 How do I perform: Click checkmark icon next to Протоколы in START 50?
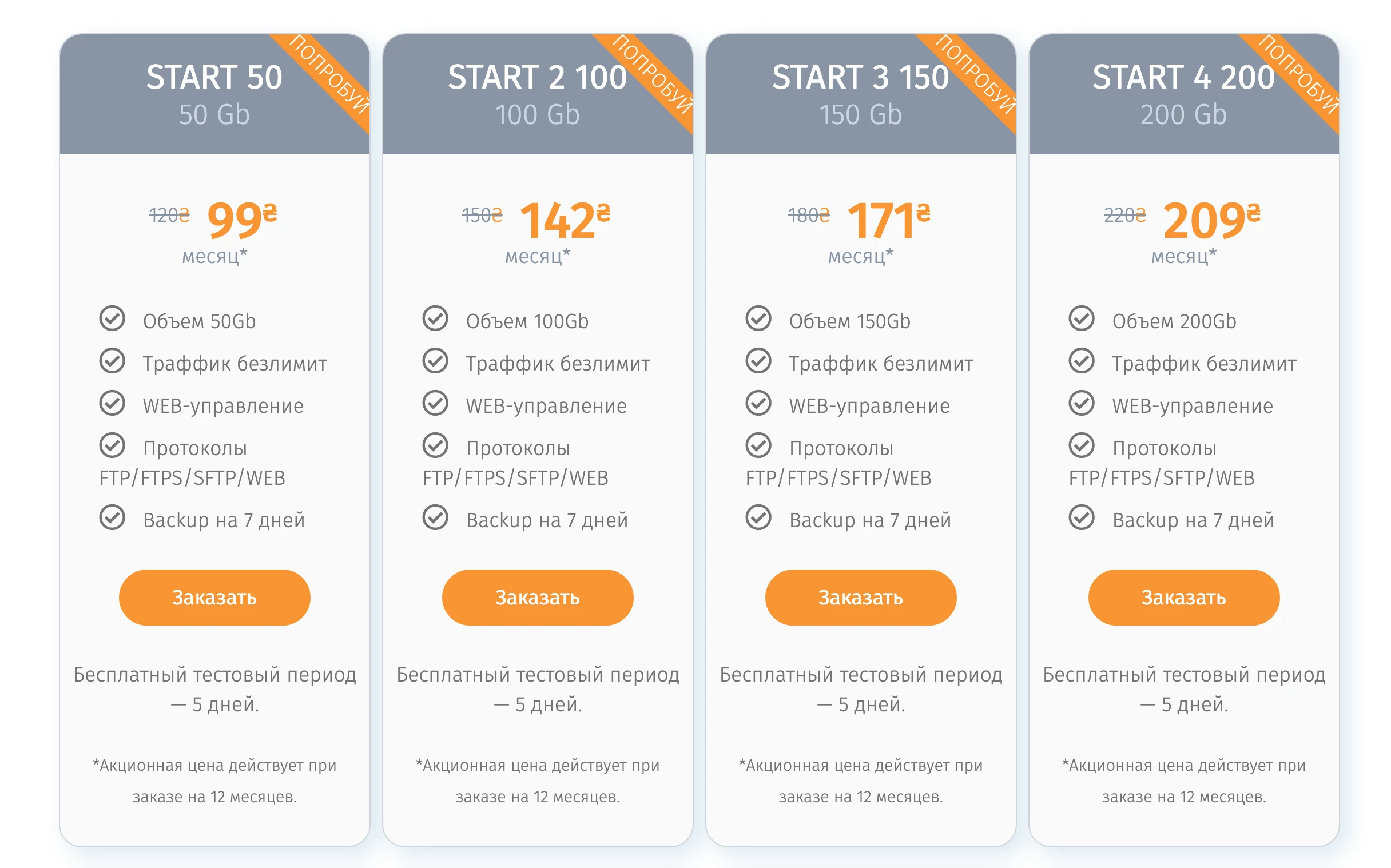(112, 445)
